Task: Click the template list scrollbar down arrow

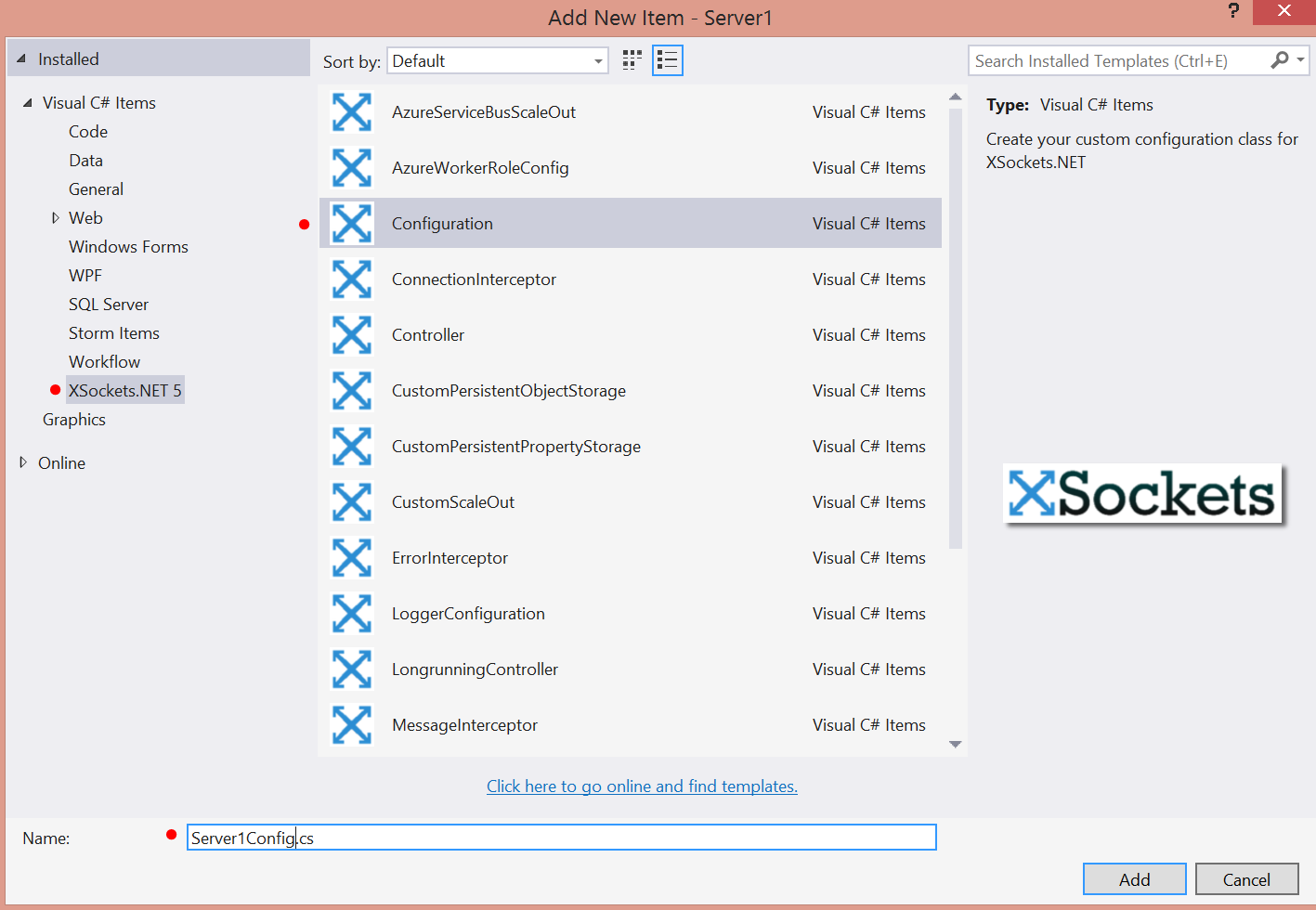Action: (955, 745)
